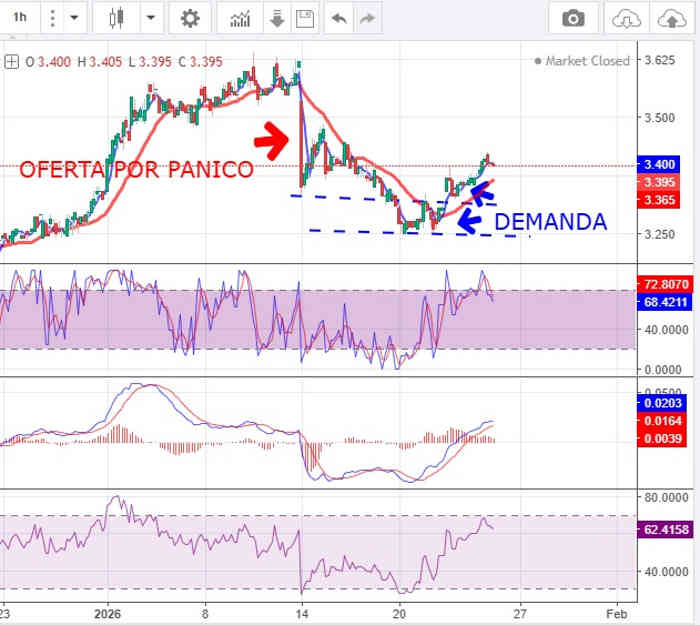Click the OFERTA POR PANICO text annotation

(136, 170)
